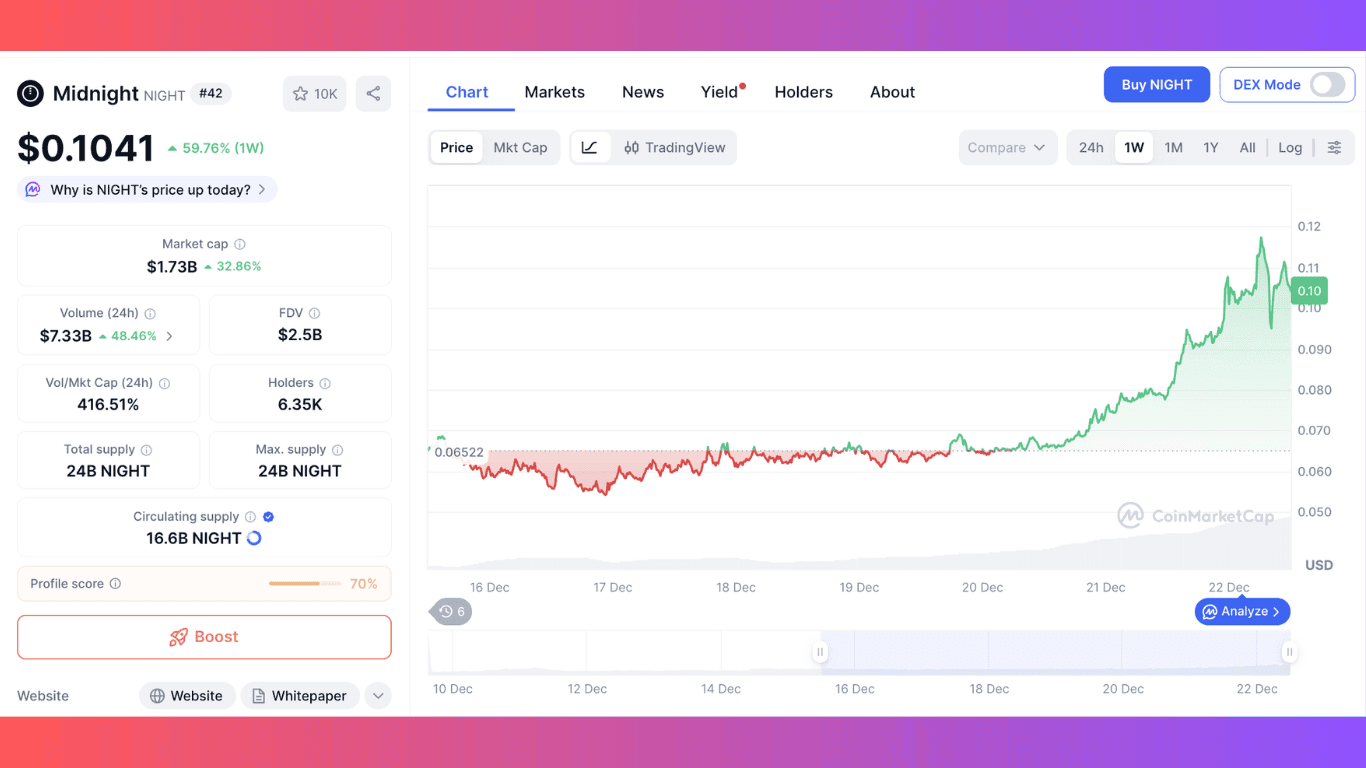Click the 416.51% Vol/Mkt Cap value

coord(108,405)
